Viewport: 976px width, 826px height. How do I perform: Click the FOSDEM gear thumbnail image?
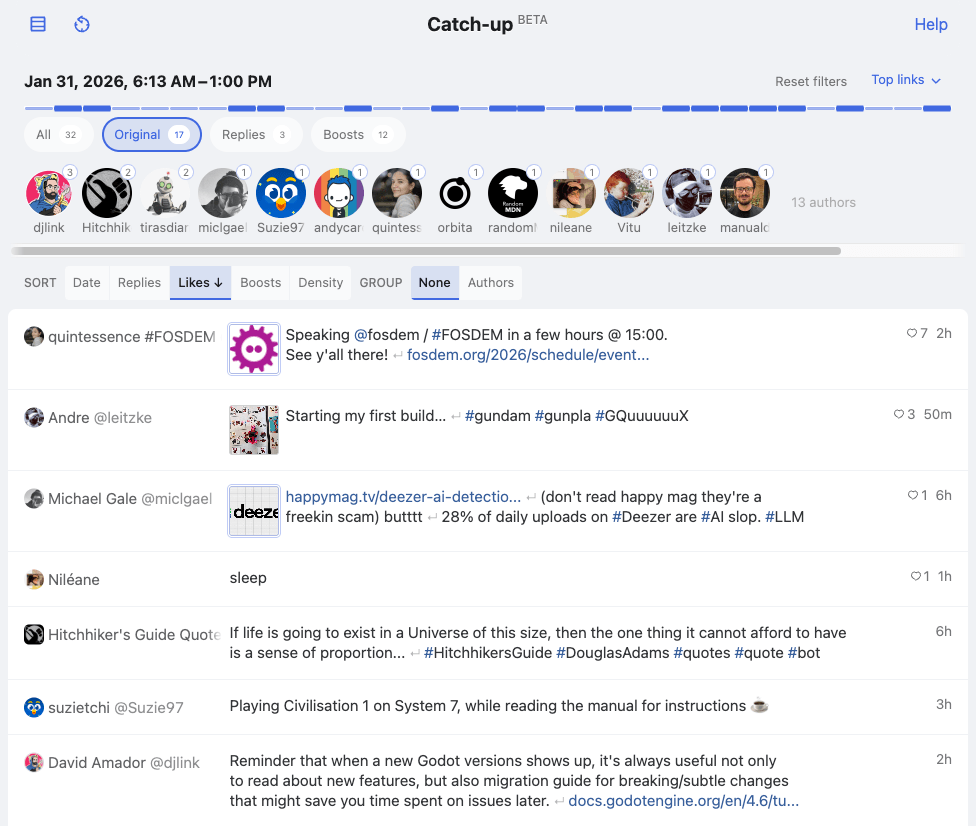click(253, 351)
